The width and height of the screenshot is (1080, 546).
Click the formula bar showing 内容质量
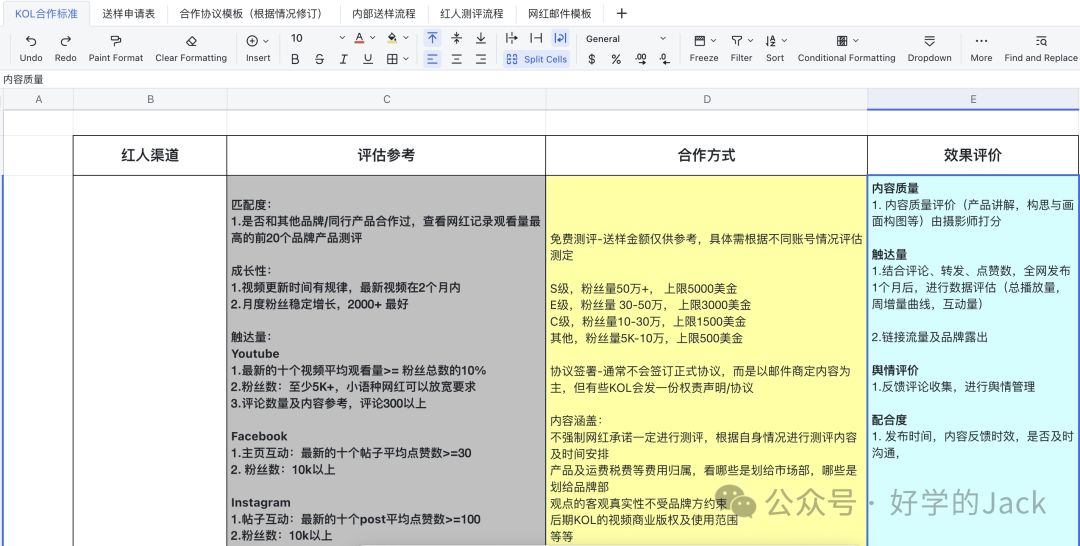tap(540, 79)
